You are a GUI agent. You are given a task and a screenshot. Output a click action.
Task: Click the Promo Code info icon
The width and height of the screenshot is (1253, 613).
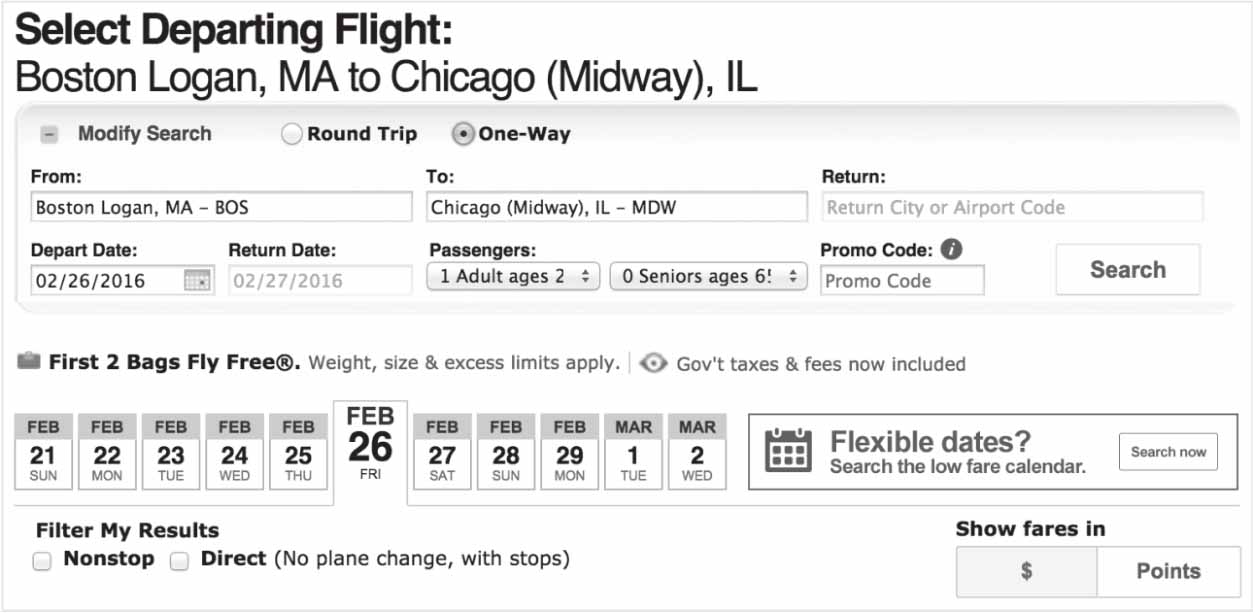pos(951,250)
